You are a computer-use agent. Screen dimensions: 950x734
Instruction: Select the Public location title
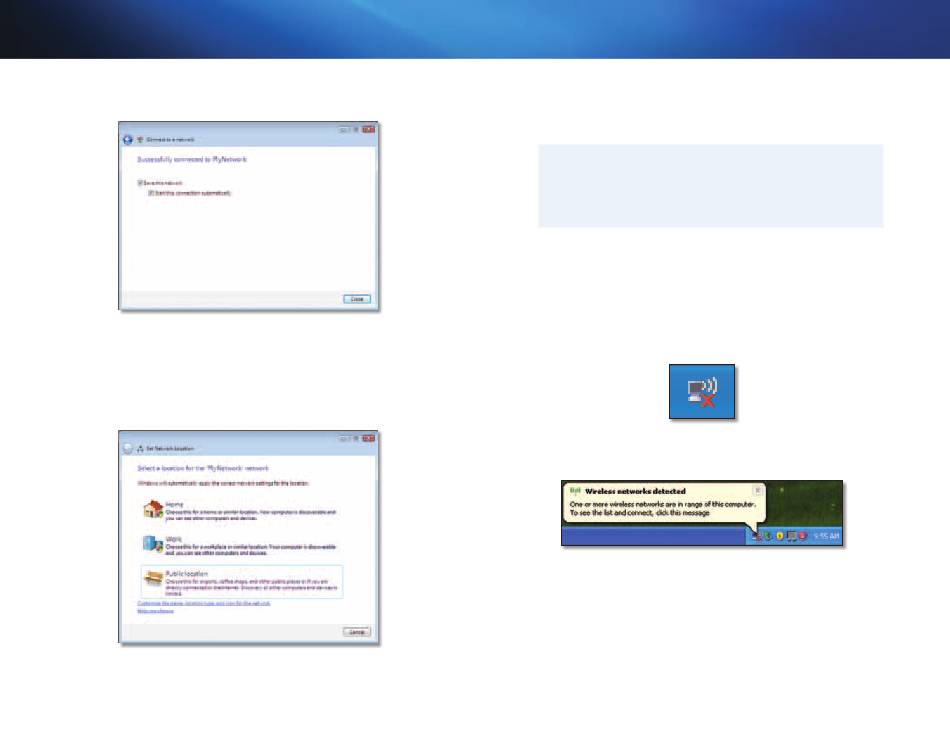187,573
